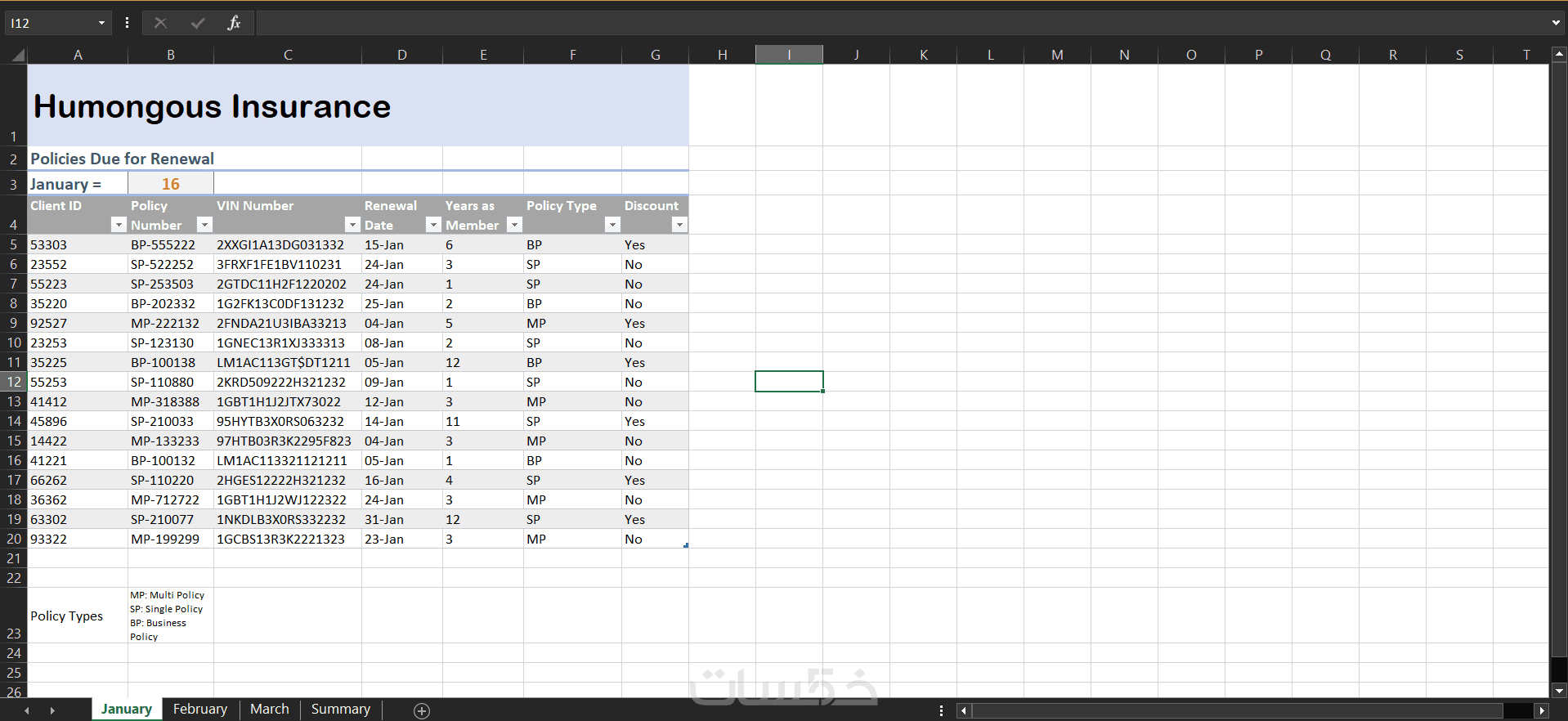
Task: Open the Policy Type filter dropdown
Action: pyautogui.click(x=612, y=225)
